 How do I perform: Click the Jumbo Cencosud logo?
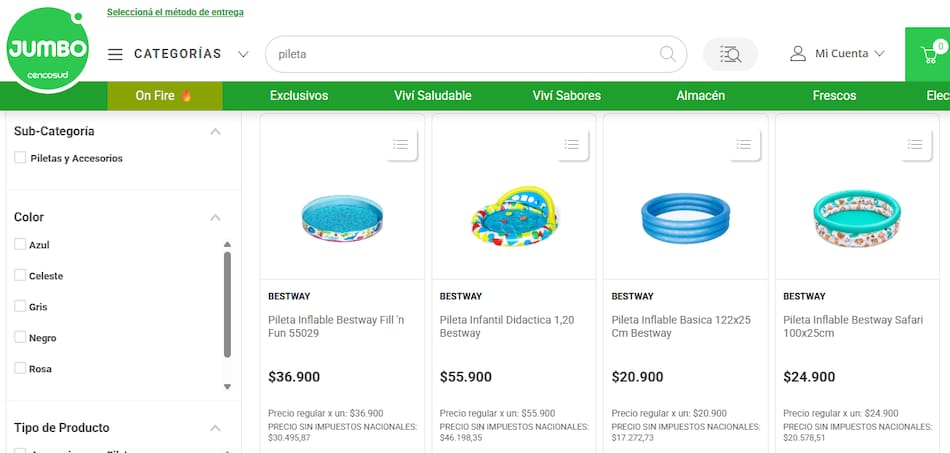(x=47, y=49)
